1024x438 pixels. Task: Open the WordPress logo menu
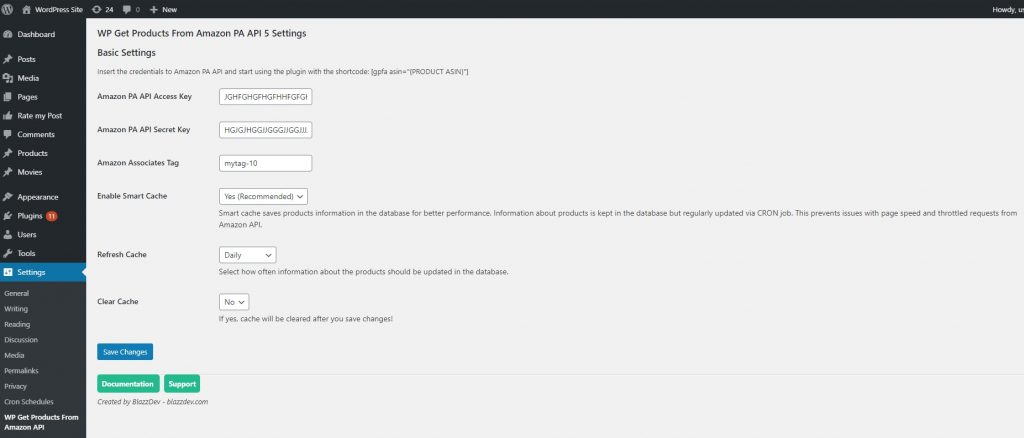tap(7, 9)
